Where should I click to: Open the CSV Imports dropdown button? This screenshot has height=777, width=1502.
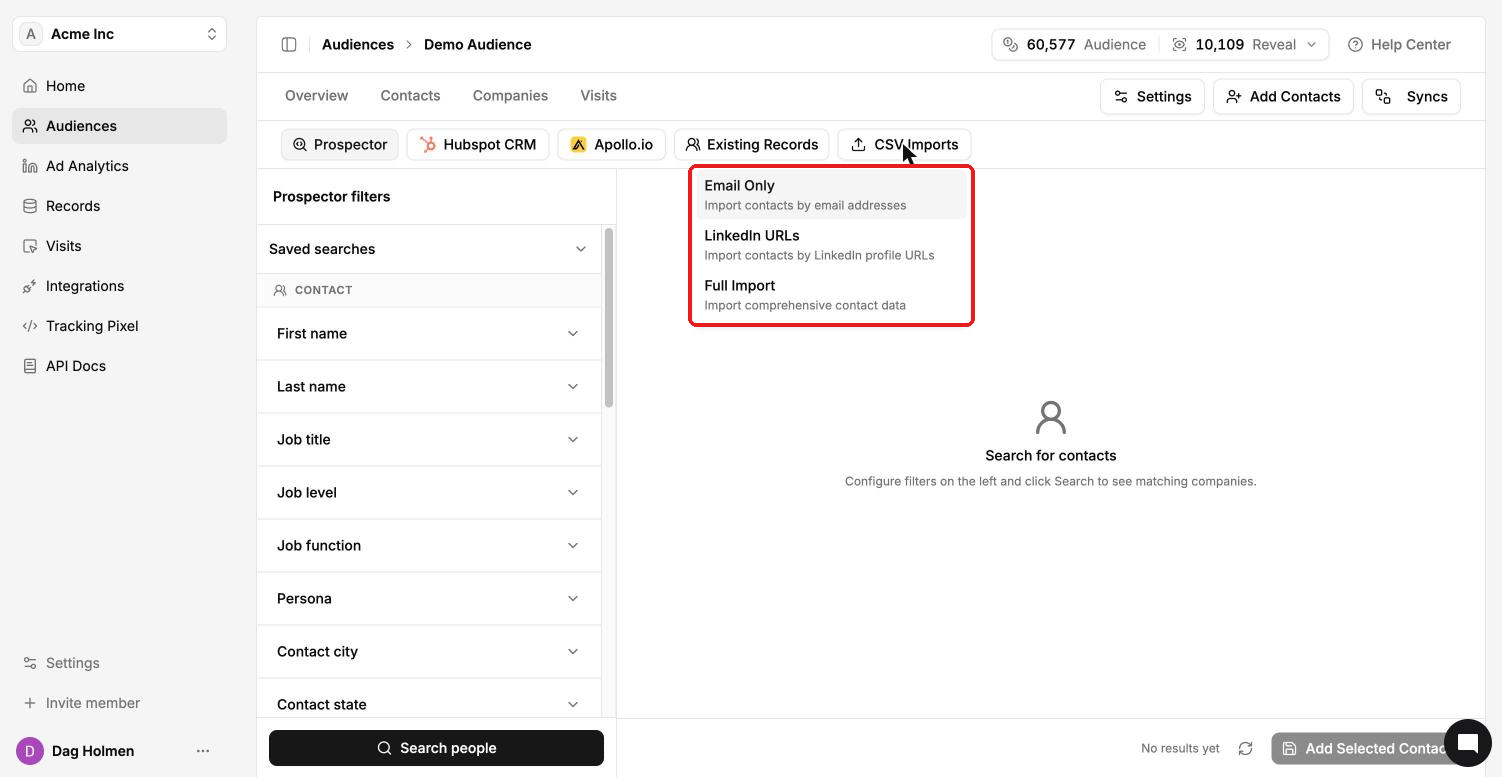[904, 144]
